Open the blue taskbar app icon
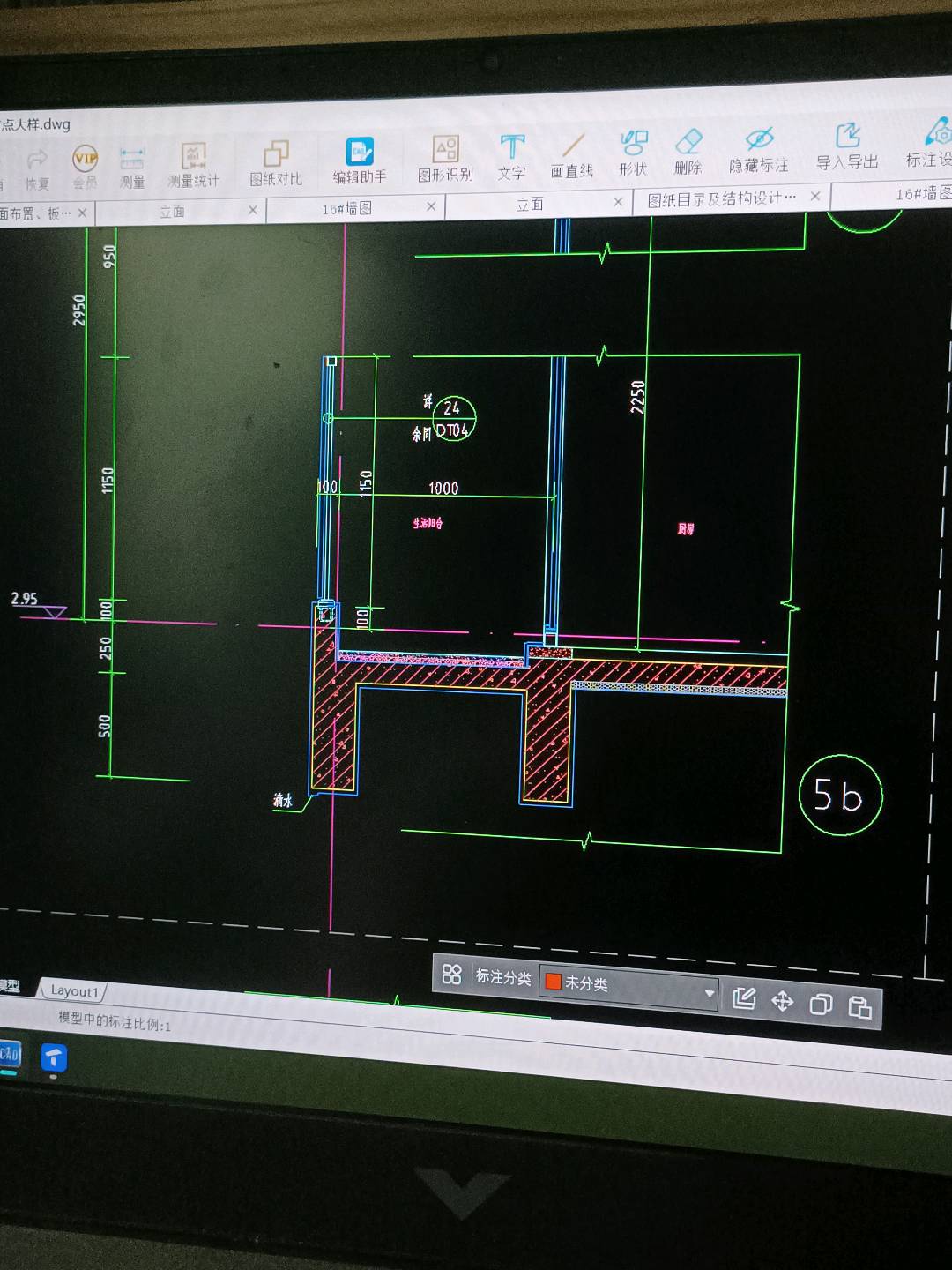Viewport: 952px width, 1270px height. pyautogui.click(x=54, y=1057)
